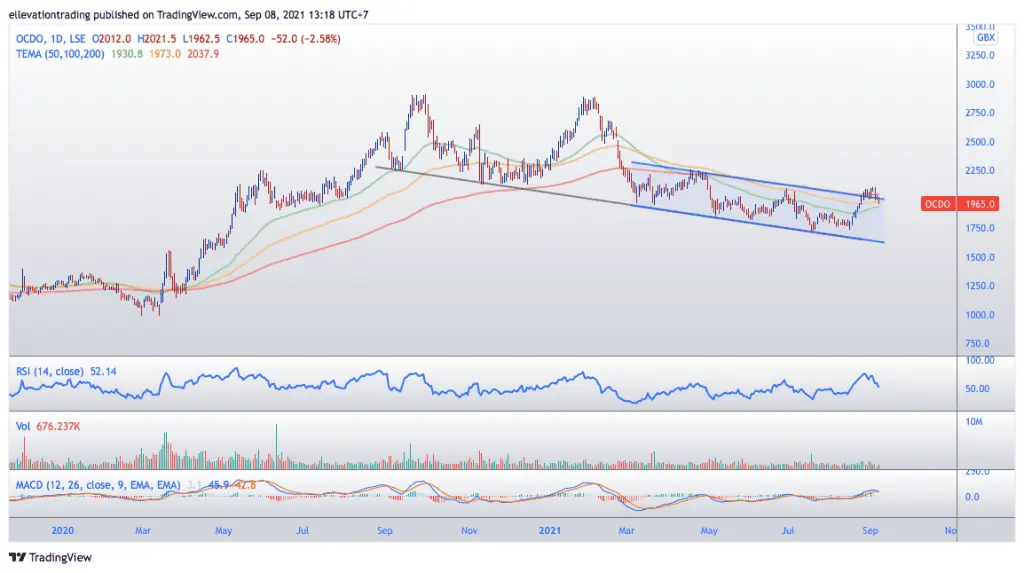Click the OCDO symbol label in the legend
The image size is (1024, 573).
click(x=29, y=39)
